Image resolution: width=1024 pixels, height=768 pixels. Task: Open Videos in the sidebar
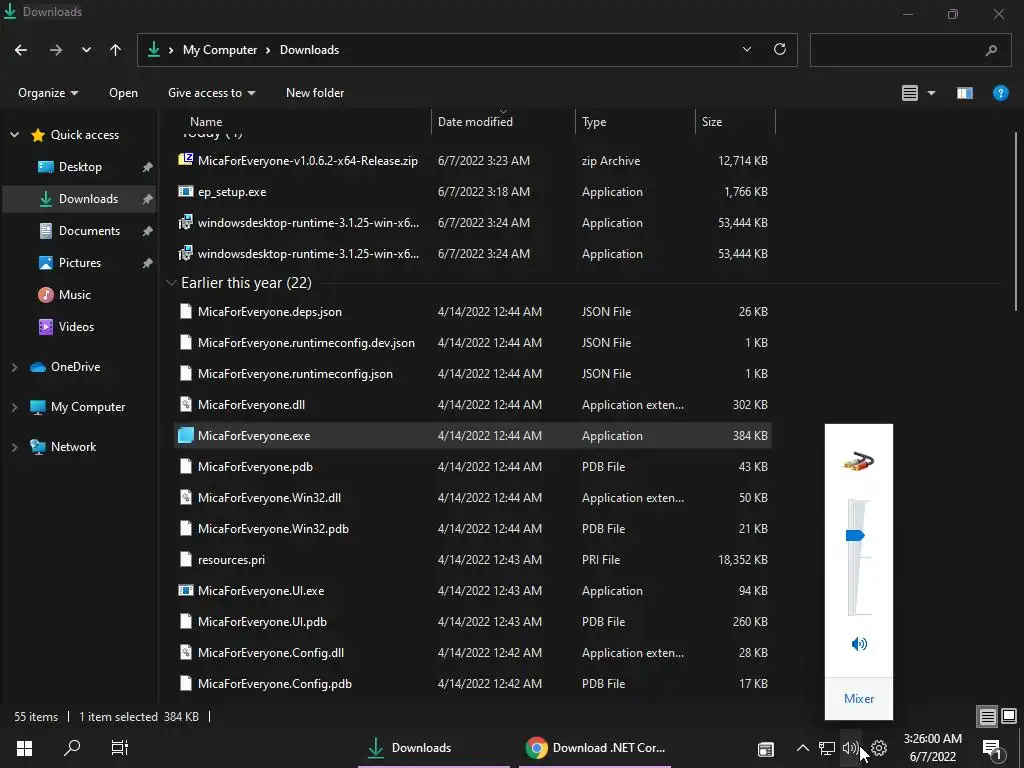click(x=76, y=327)
